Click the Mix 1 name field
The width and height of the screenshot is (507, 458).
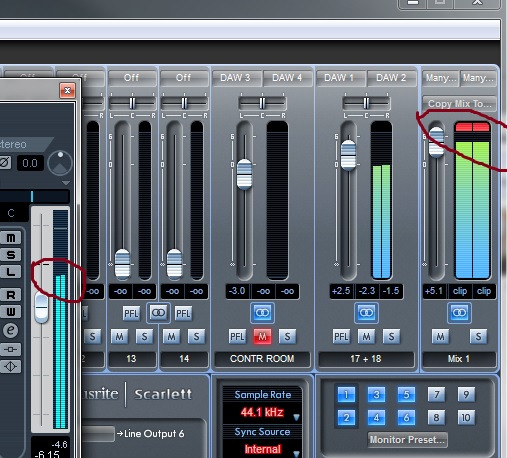point(459,359)
